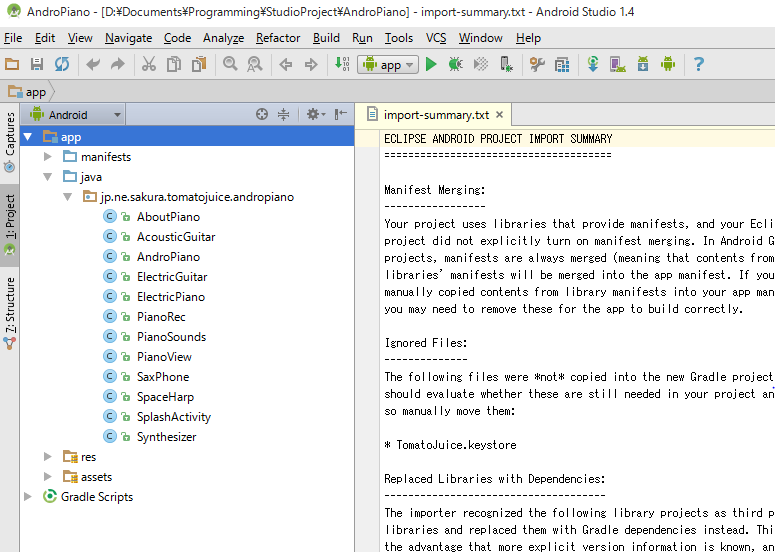Image resolution: width=775 pixels, height=552 pixels.
Task: Click the project panel settings gear
Action: coord(313,114)
